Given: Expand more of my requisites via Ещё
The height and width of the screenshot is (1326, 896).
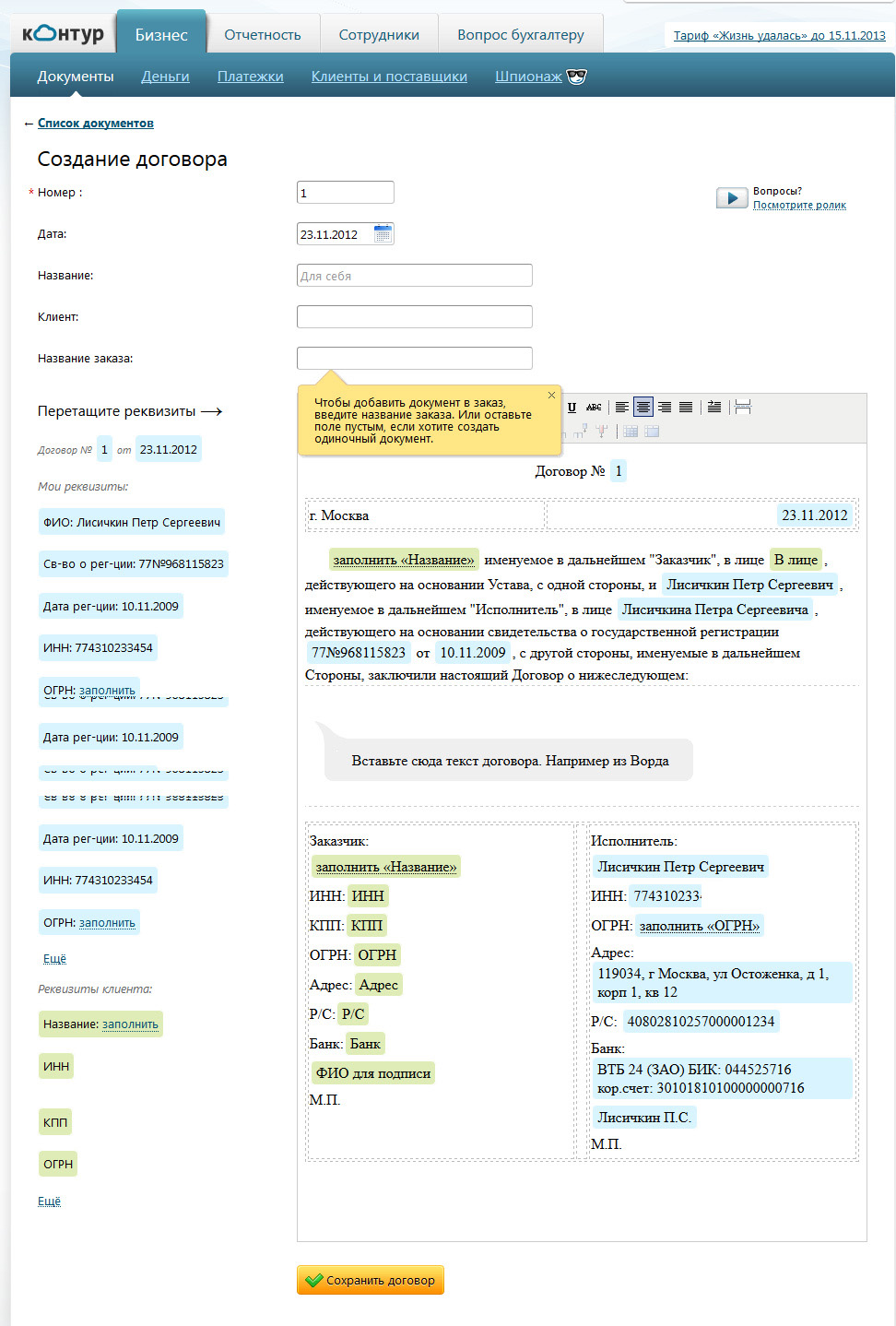Looking at the screenshot, I should [x=54, y=959].
